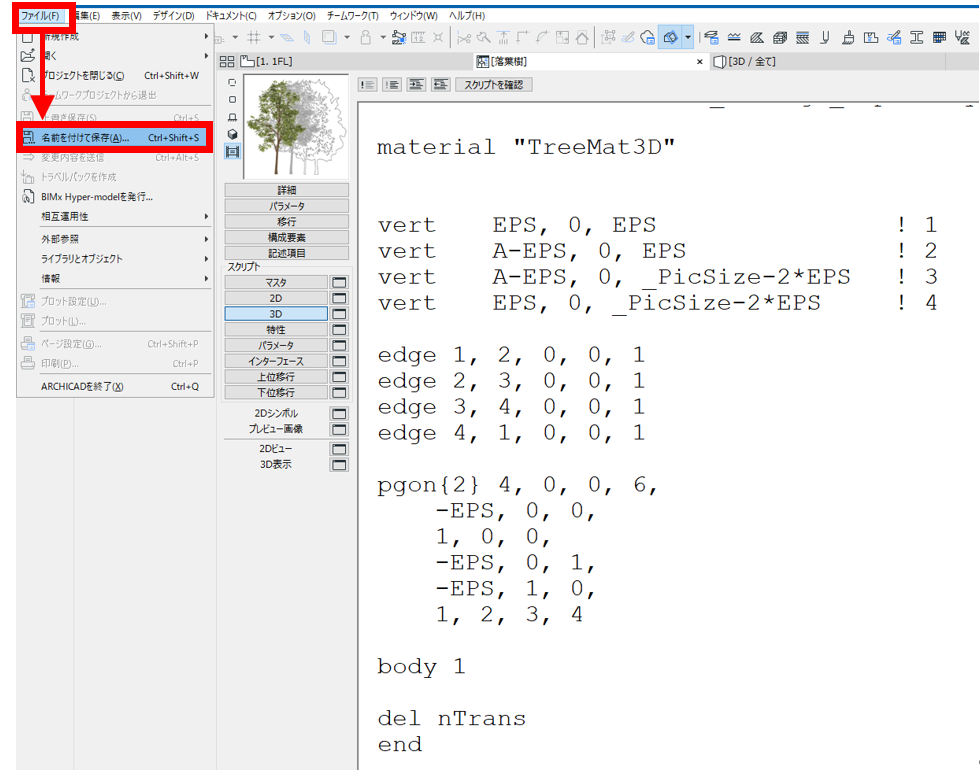Click the 詳細 button
This screenshot has height=774, width=980.
[286, 190]
